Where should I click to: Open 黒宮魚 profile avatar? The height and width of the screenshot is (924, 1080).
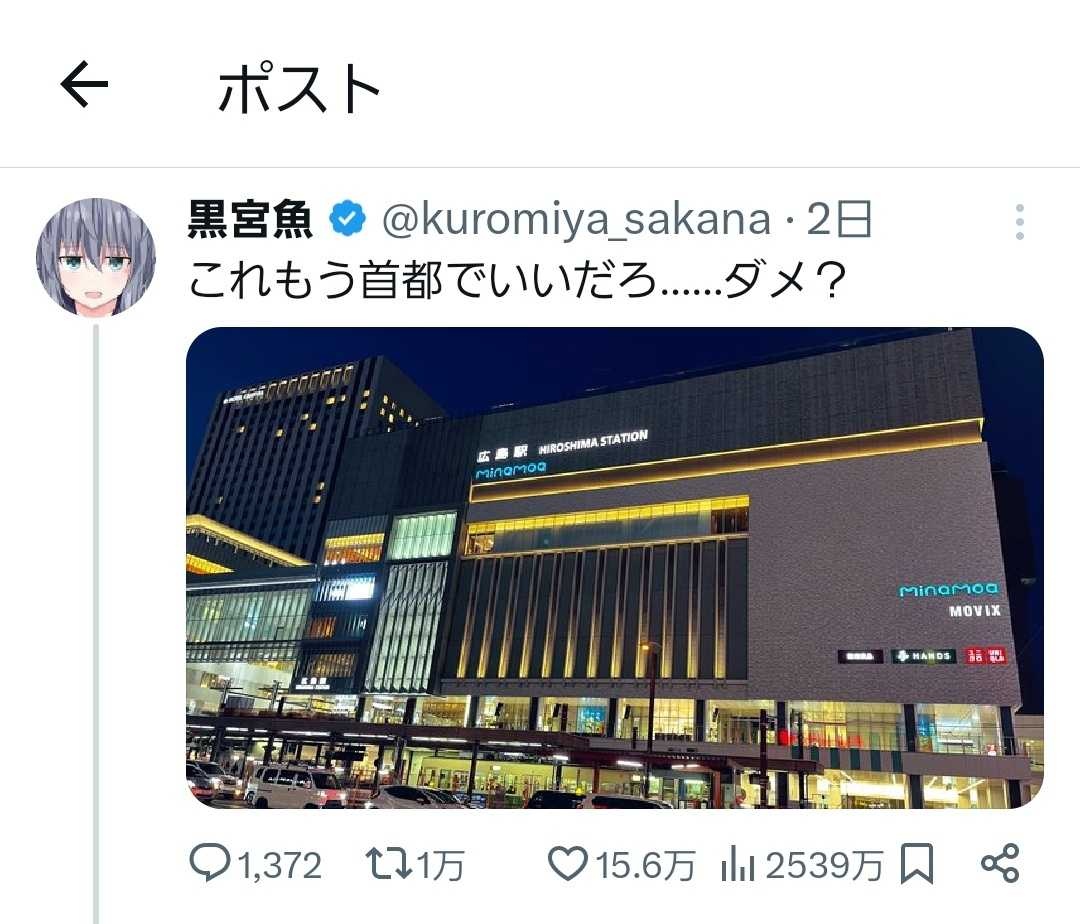[96, 258]
